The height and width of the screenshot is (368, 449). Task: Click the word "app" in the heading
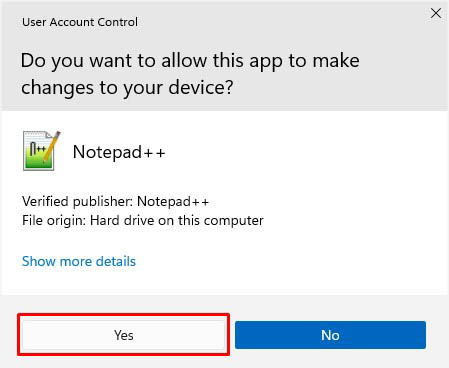[265, 62]
